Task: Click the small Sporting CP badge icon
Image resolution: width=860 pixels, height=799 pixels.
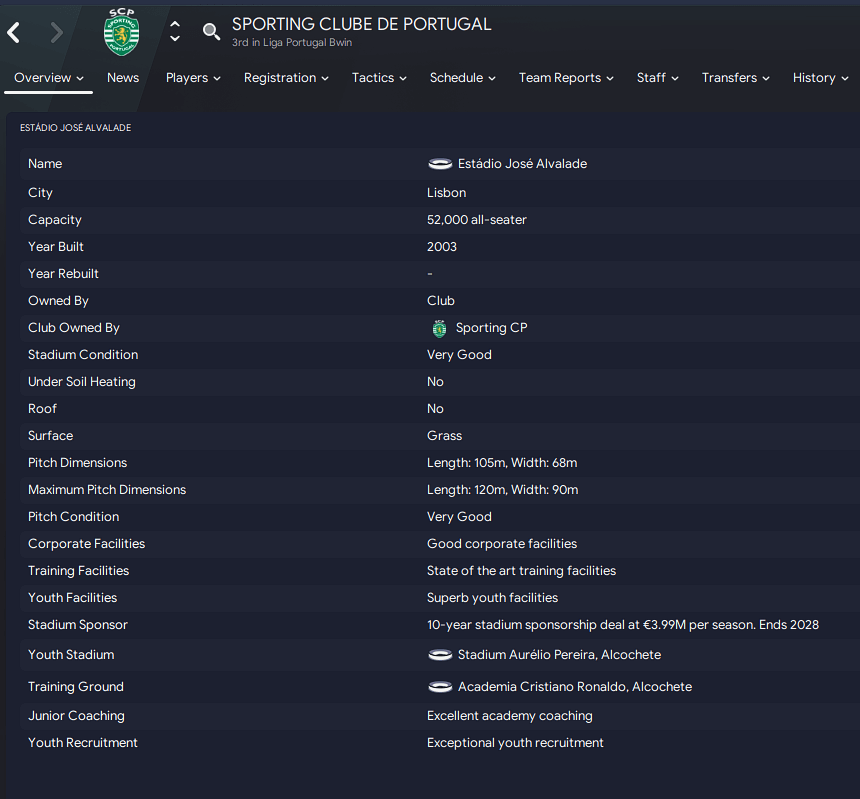Action: 439,328
